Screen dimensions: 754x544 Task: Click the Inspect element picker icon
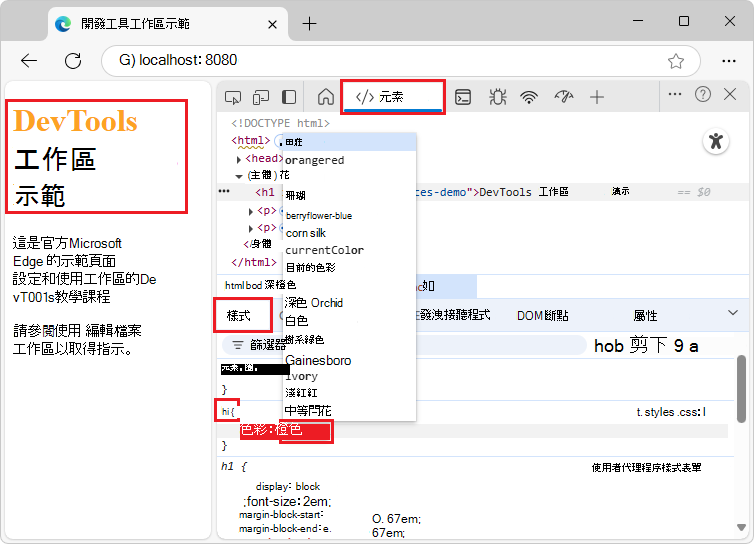[x=233, y=97]
